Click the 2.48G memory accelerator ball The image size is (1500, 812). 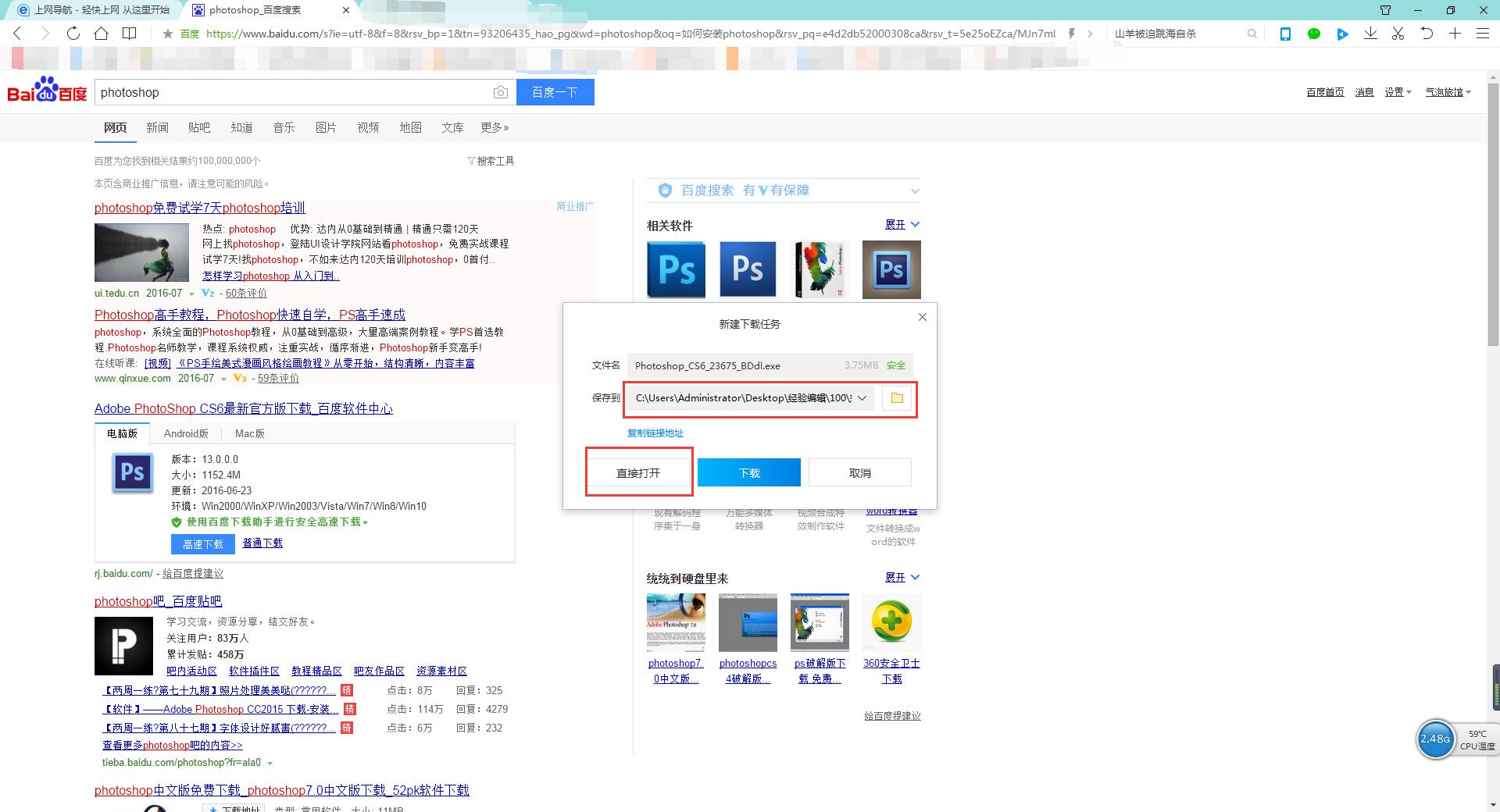click(1435, 739)
